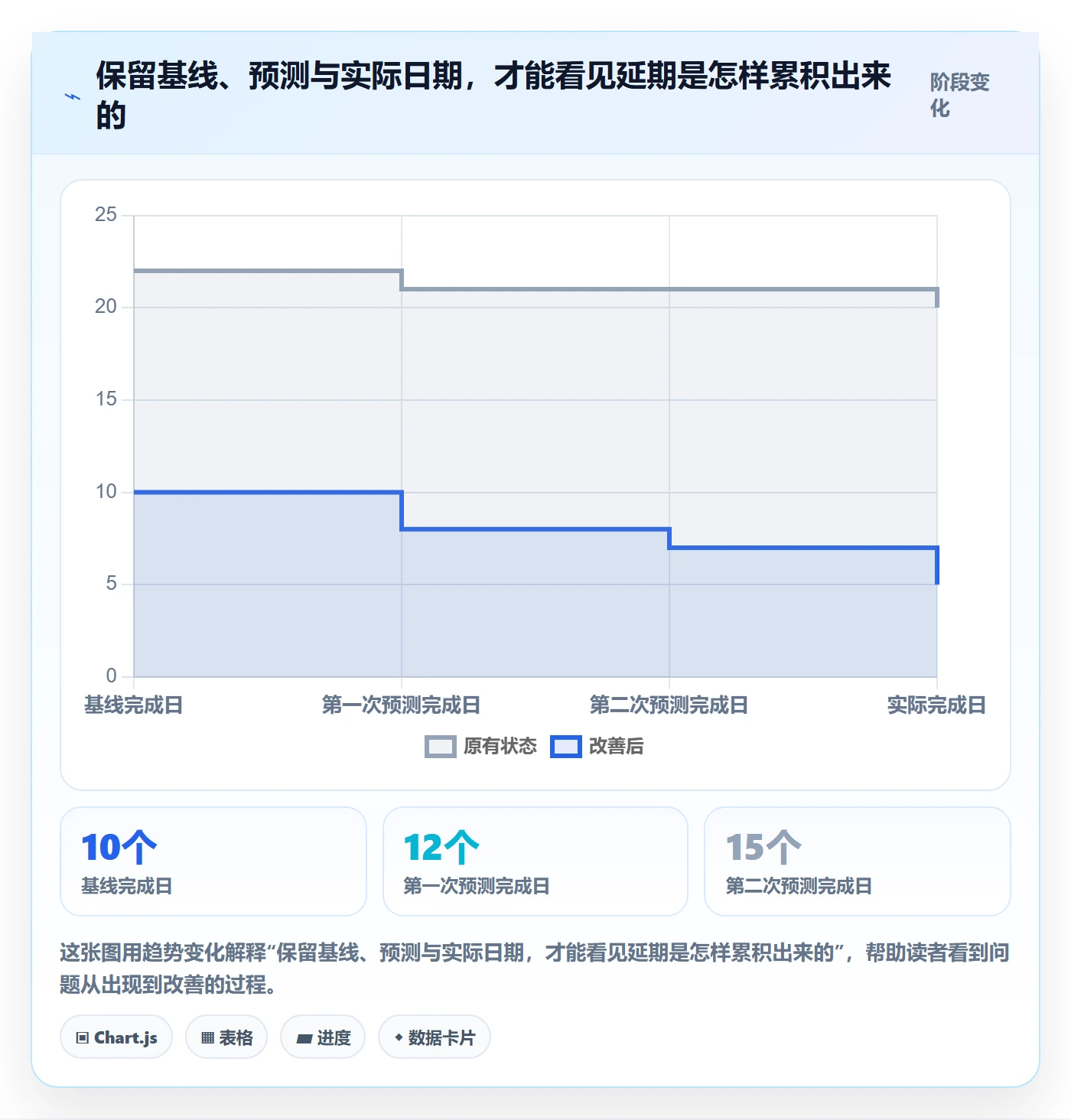Select the Chart.js tag chip
Image resolution: width=1071 pixels, height=1120 pixels.
[x=116, y=1037]
